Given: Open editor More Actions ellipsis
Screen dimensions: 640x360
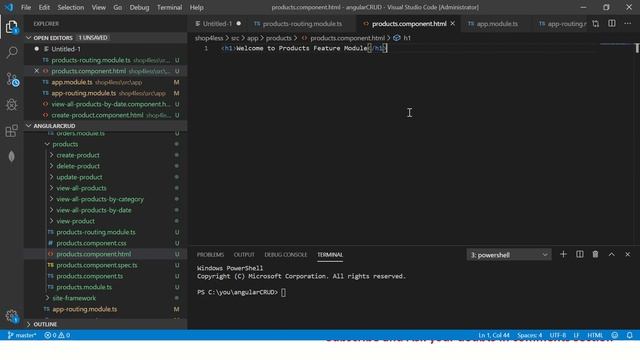Looking at the screenshot, I should click(627, 24).
